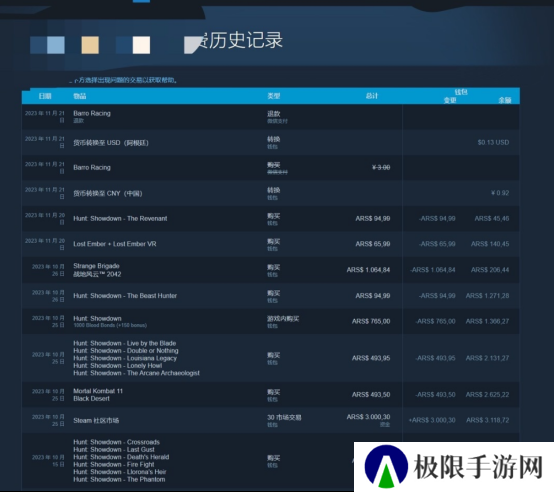Click the ARS$ 45,46 balance value
554x492 pixels.
pos(492,219)
